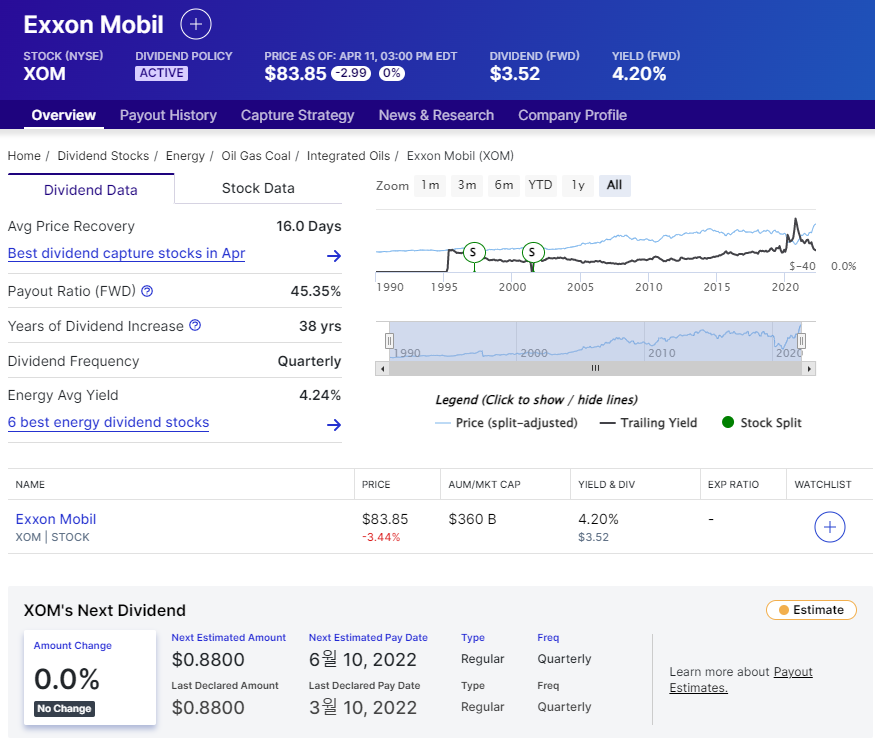This screenshot has height=744, width=875.
Task: Click the 45.35% payout ratio value
Action: [315, 291]
